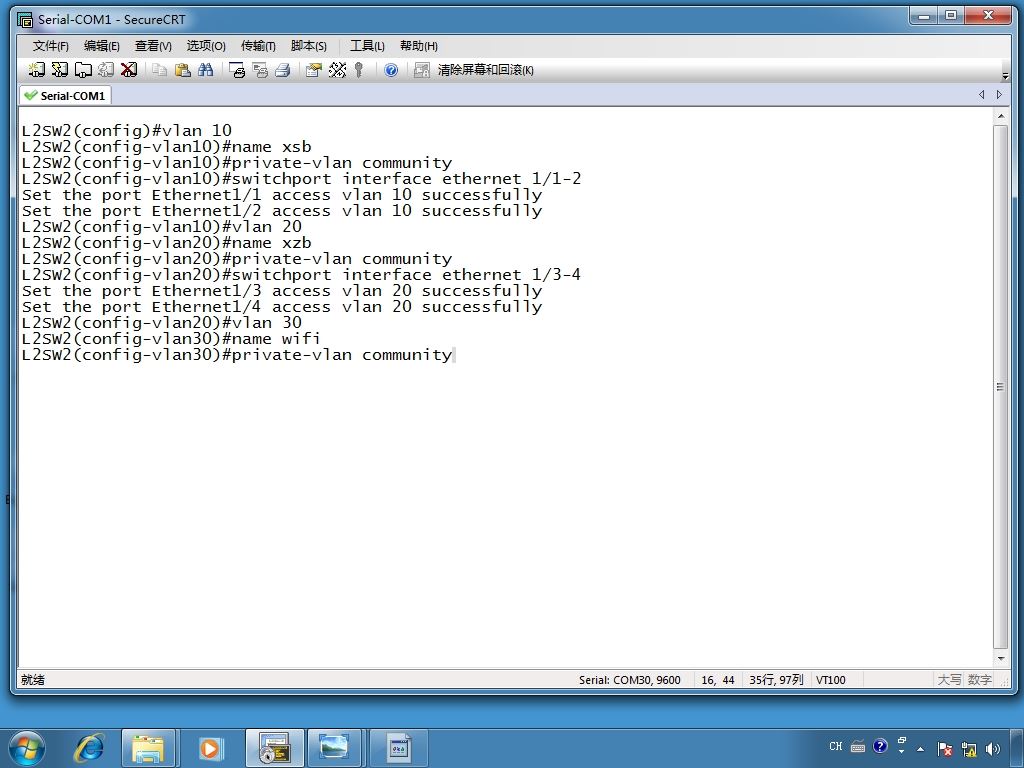Viewport: 1024px width, 768px height.
Task: Open the Windows Start button
Action: coord(27,748)
